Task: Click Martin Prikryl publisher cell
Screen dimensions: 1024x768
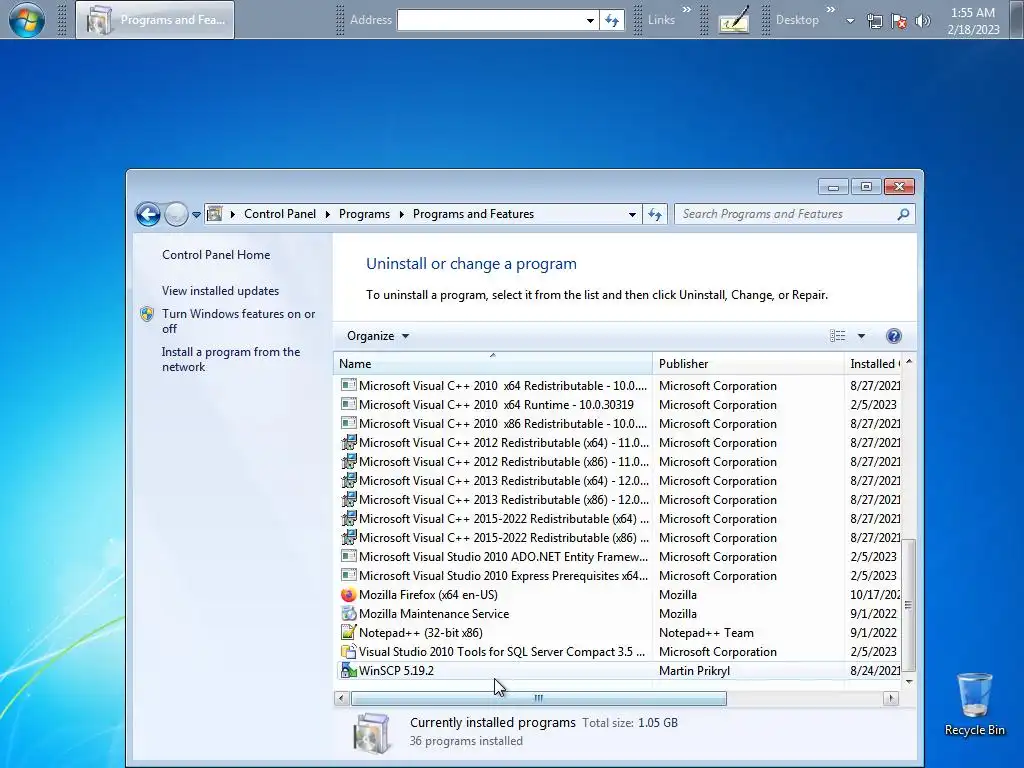Action: 694,671
